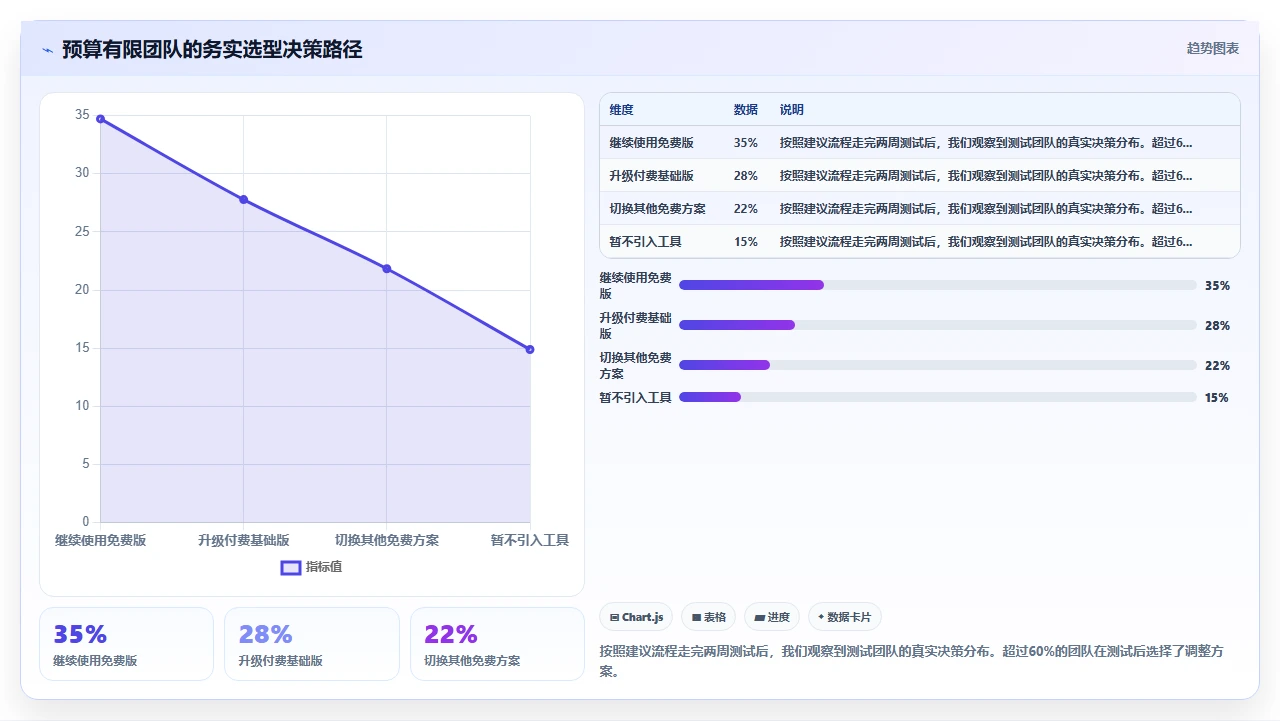This screenshot has height=721, width=1280.
Task: Click the 升级付费基础版 progress bar
Action: (x=938, y=325)
